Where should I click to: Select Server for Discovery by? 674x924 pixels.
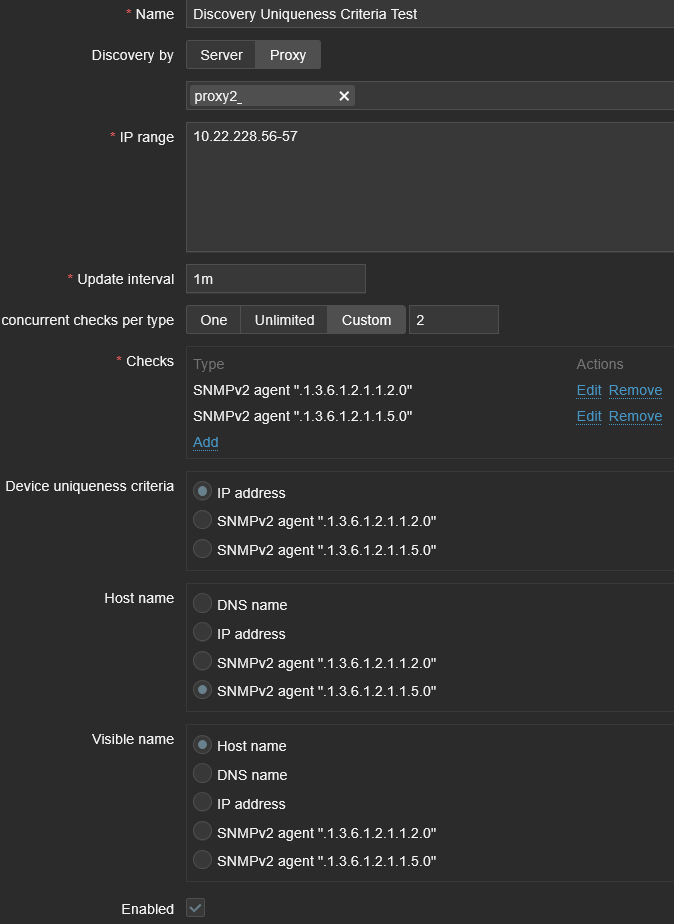tap(221, 55)
